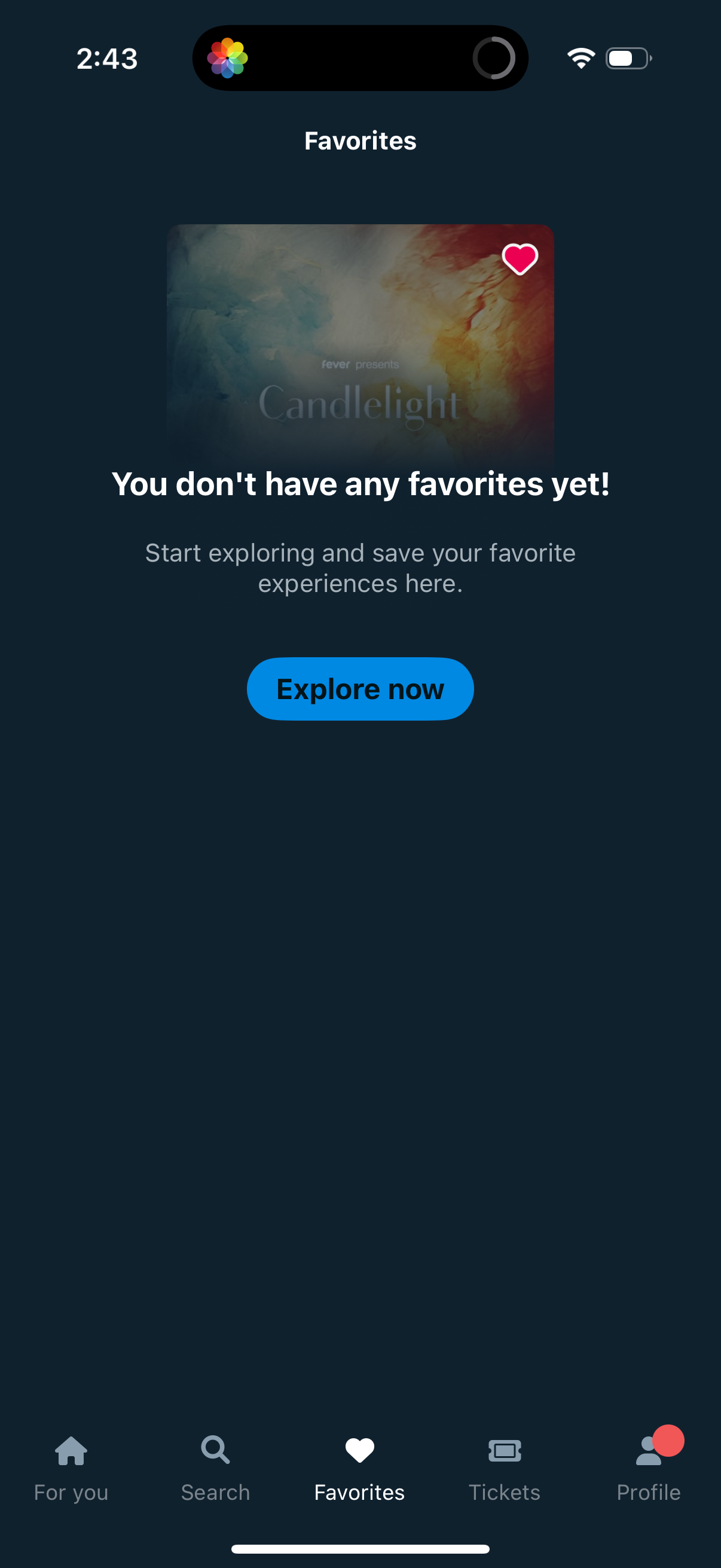Tap the Wi-Fi status icon
This screenshot has height=1568, width=721.
(581, 59)
